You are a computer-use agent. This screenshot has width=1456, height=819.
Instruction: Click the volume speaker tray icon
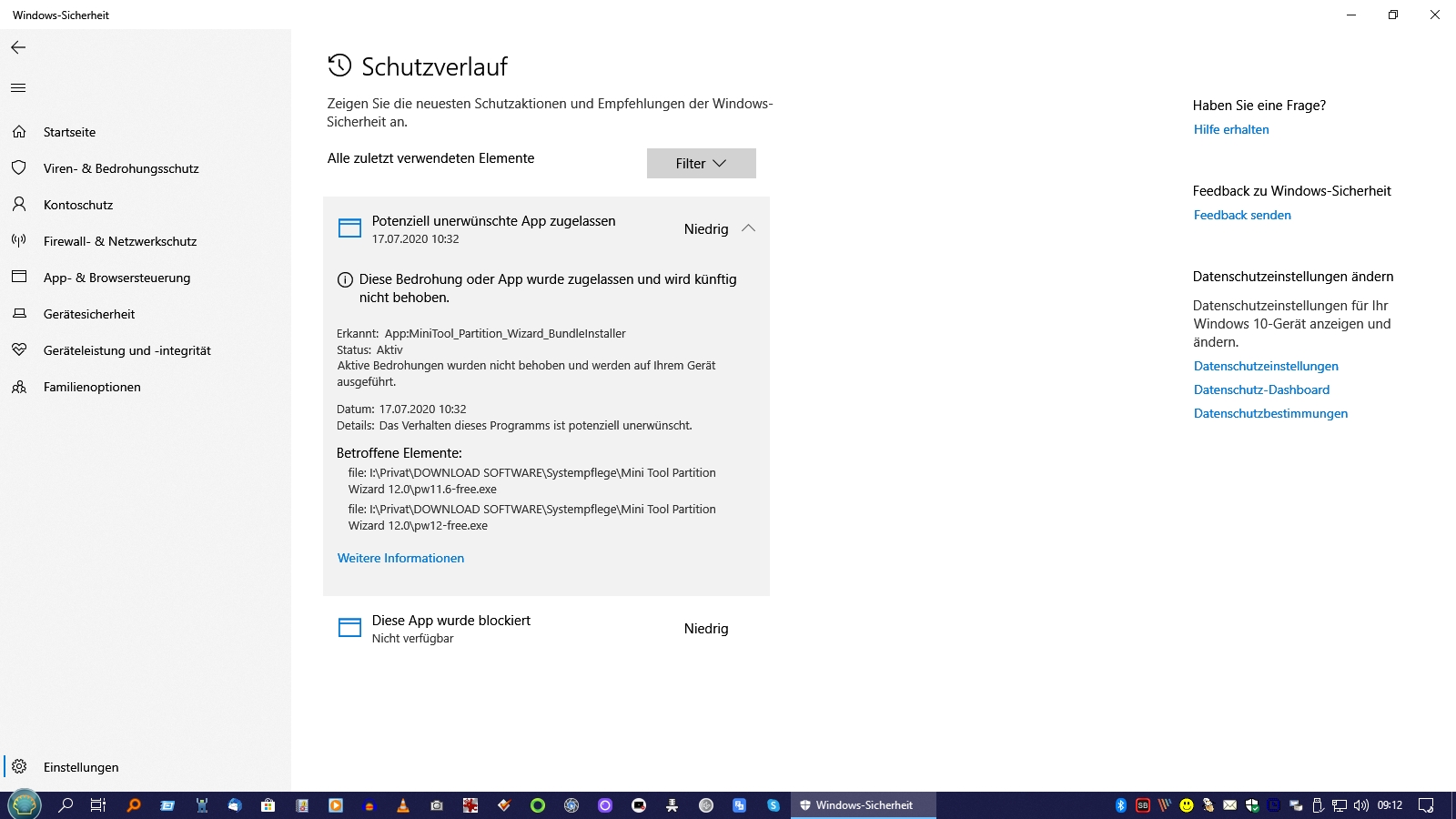tap(1361, 805)
